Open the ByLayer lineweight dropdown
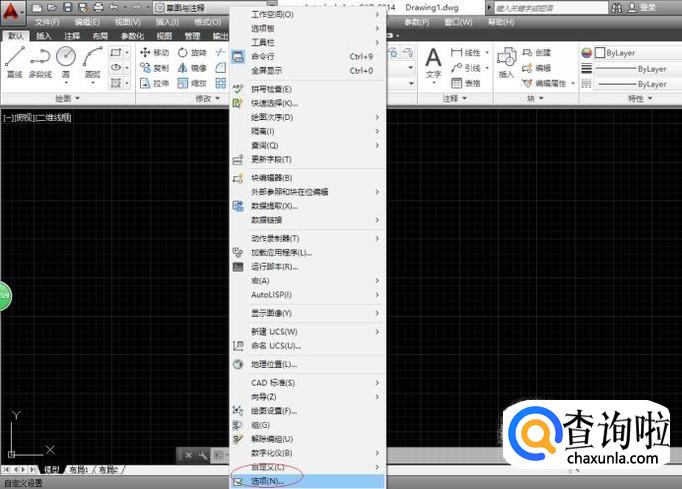 point(638,69)
